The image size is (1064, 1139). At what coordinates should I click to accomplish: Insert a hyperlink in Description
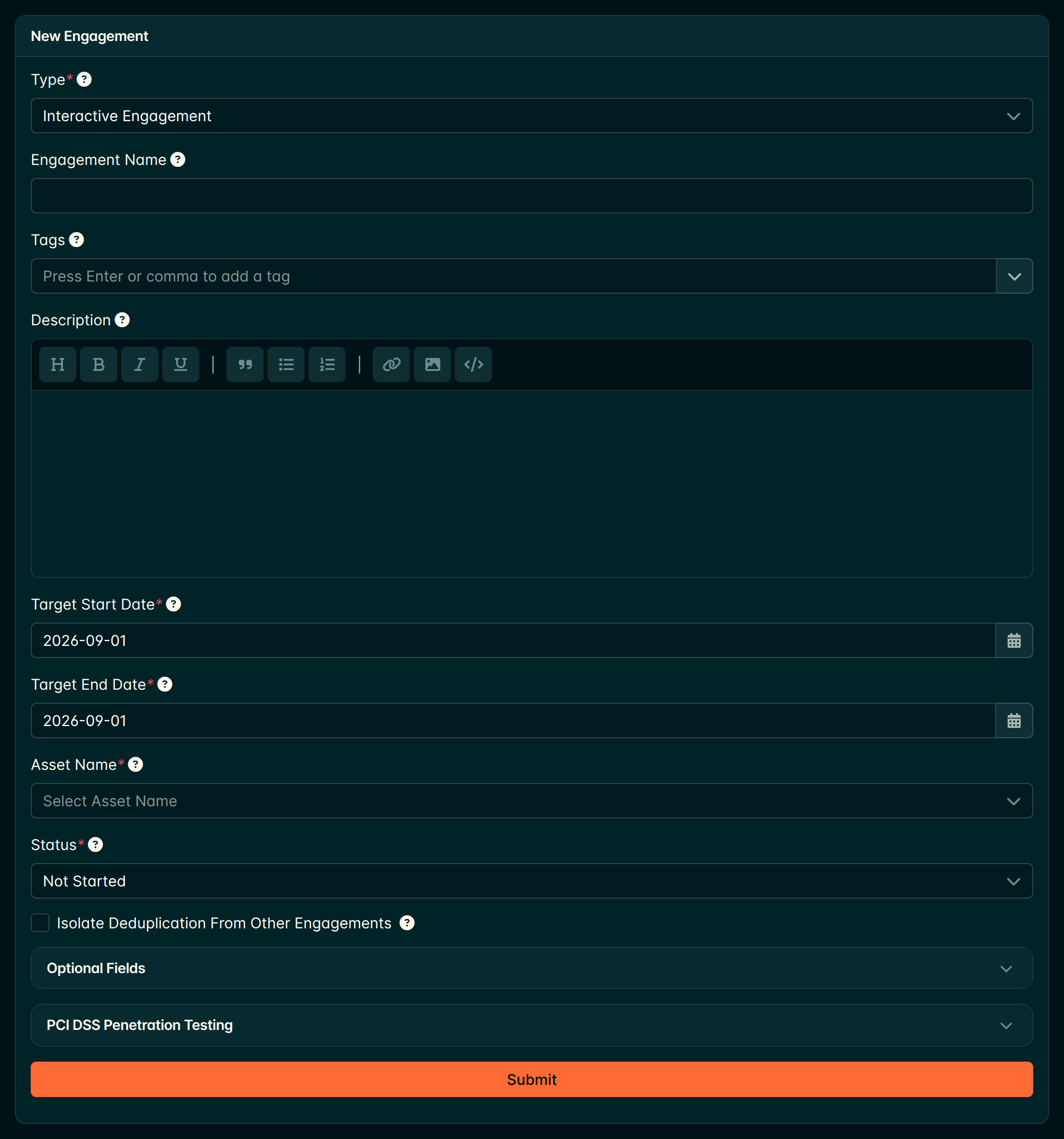[391, 364]
